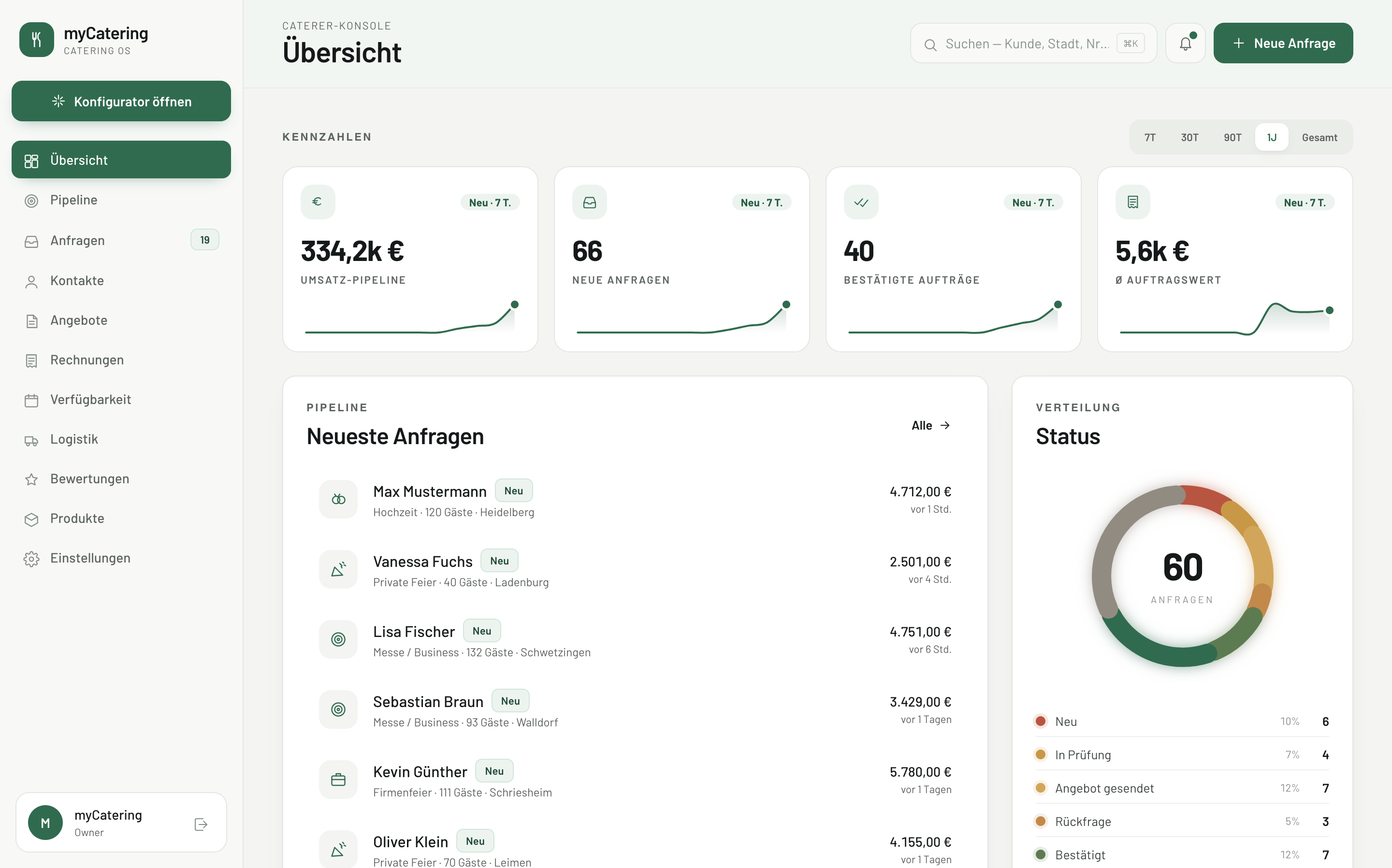1392x868 pixels.
Task: Click the Rechnungen receipt icon in sidebar
Action: (x=31, y=361)
